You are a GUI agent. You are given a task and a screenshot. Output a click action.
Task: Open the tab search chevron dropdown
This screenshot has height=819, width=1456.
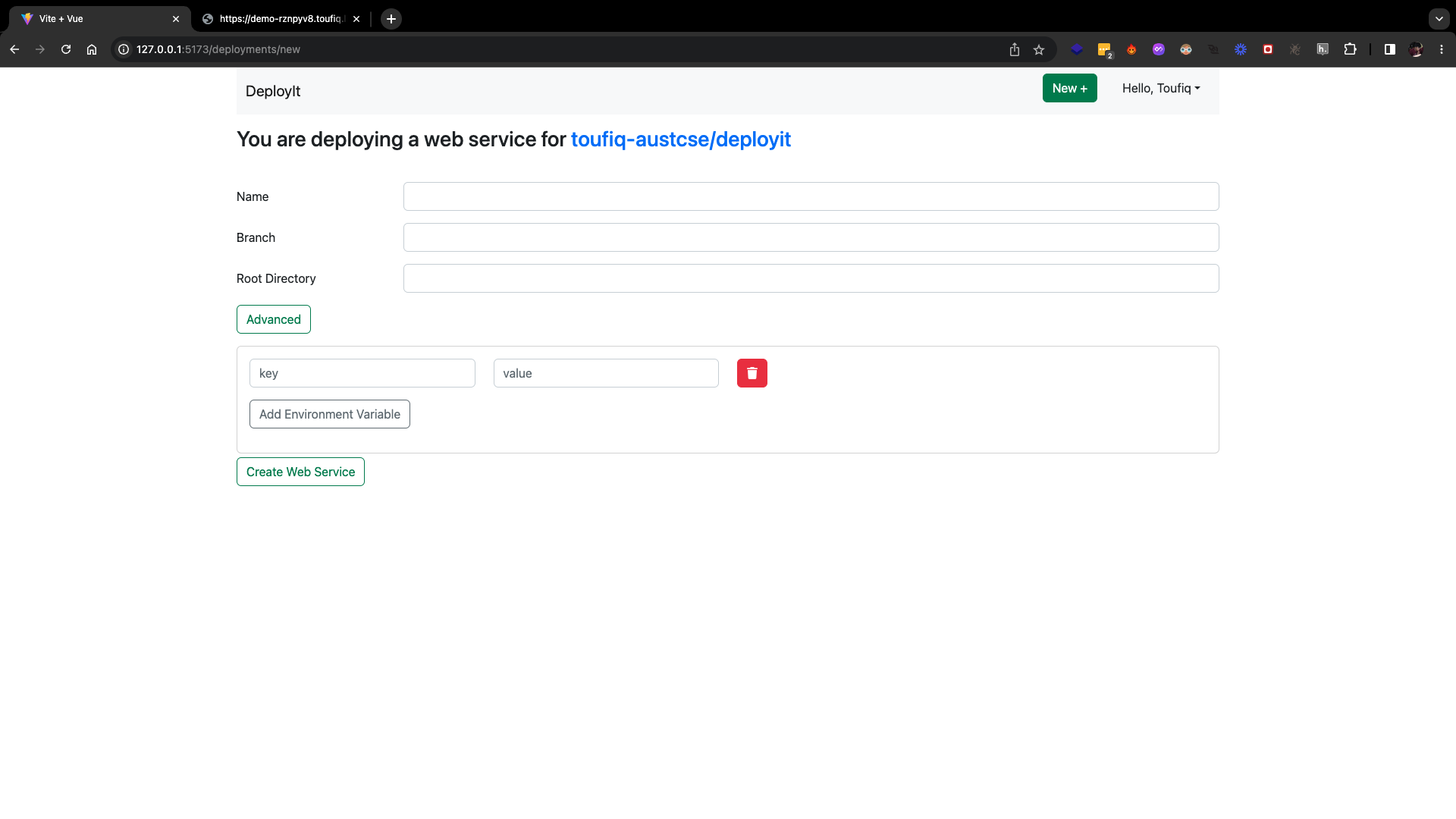coord(1439,19)
